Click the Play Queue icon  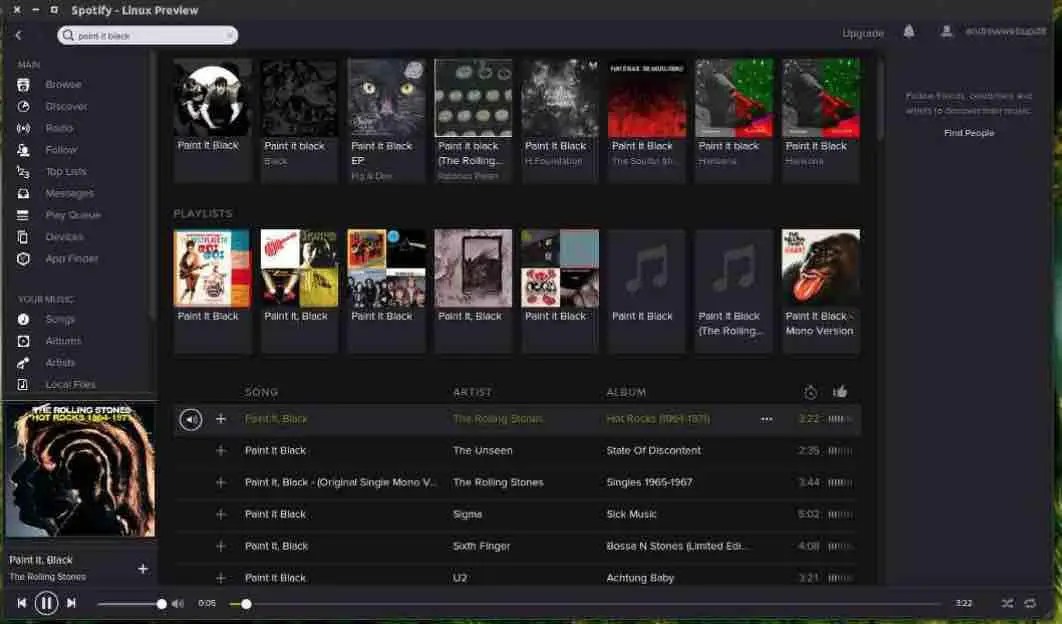click(23, 215)
